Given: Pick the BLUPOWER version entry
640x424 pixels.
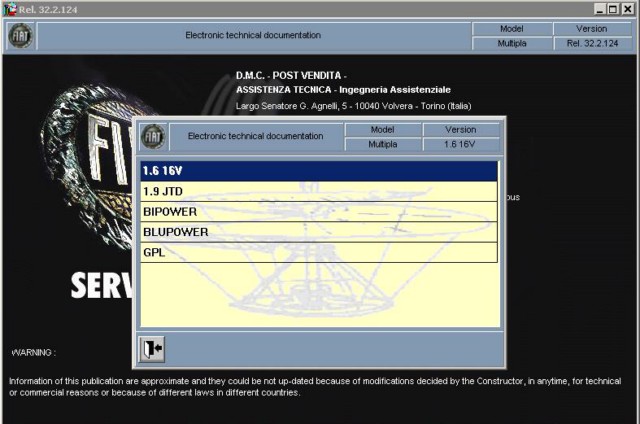Looking at the screenshot, I should (x=319, y=232).
